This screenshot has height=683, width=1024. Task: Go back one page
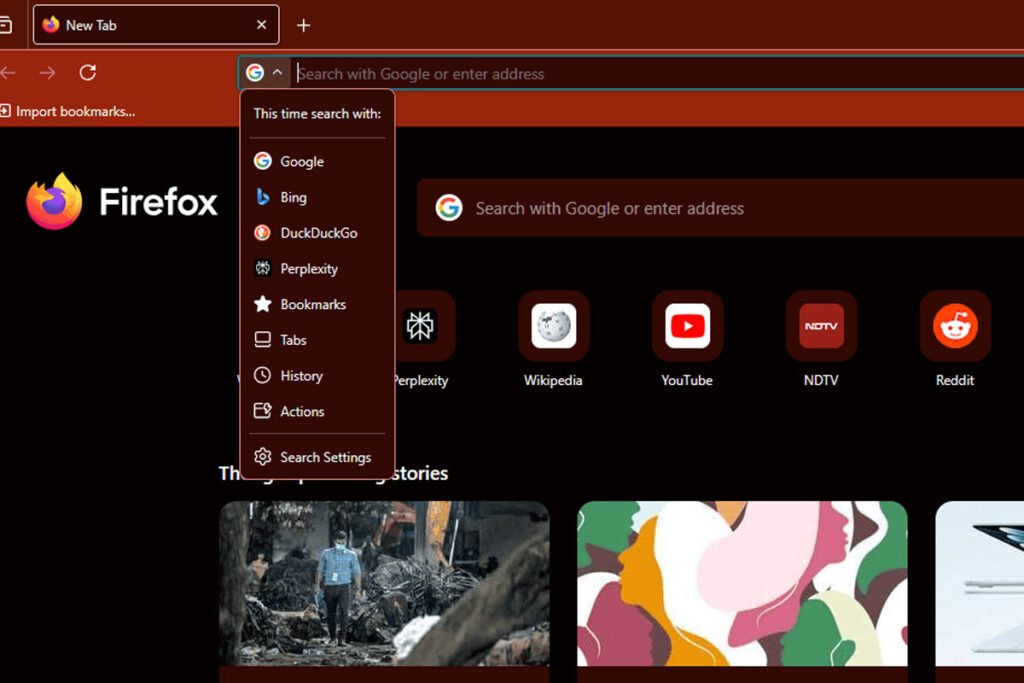point(7,72)
